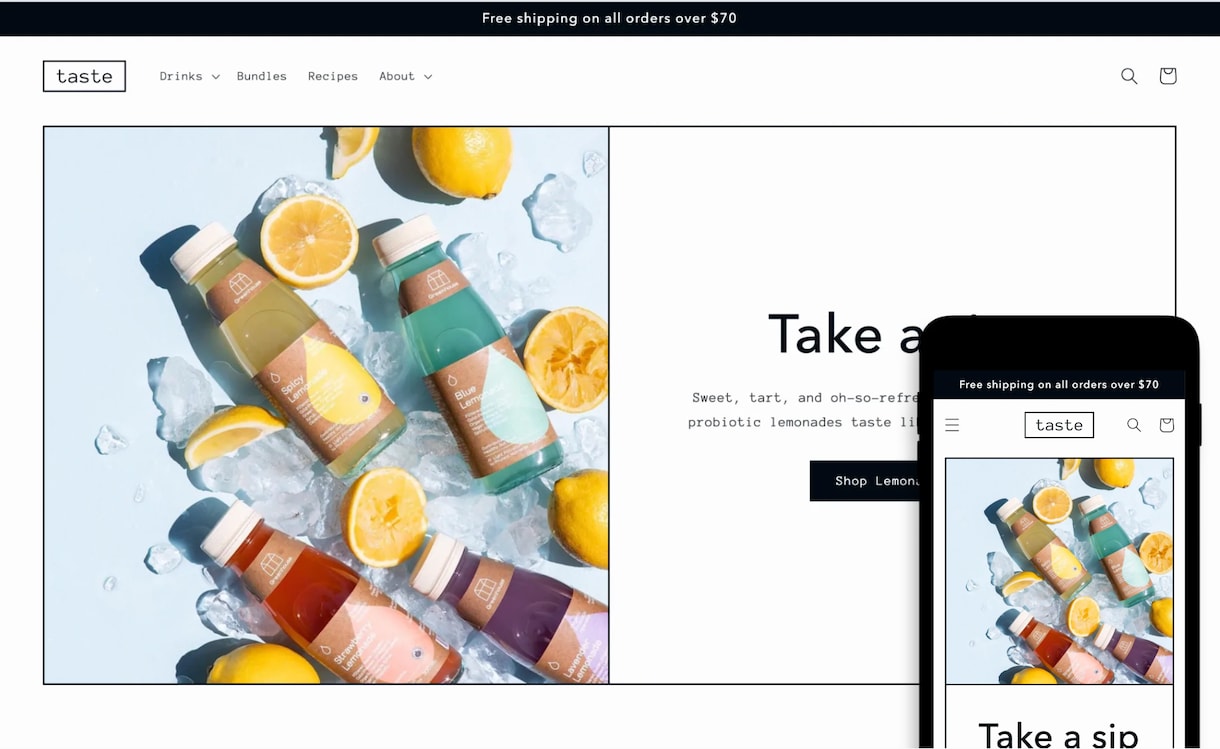
Task: Click the 'Take a sip' heading on phone
Action: (x=1058, y=736)
